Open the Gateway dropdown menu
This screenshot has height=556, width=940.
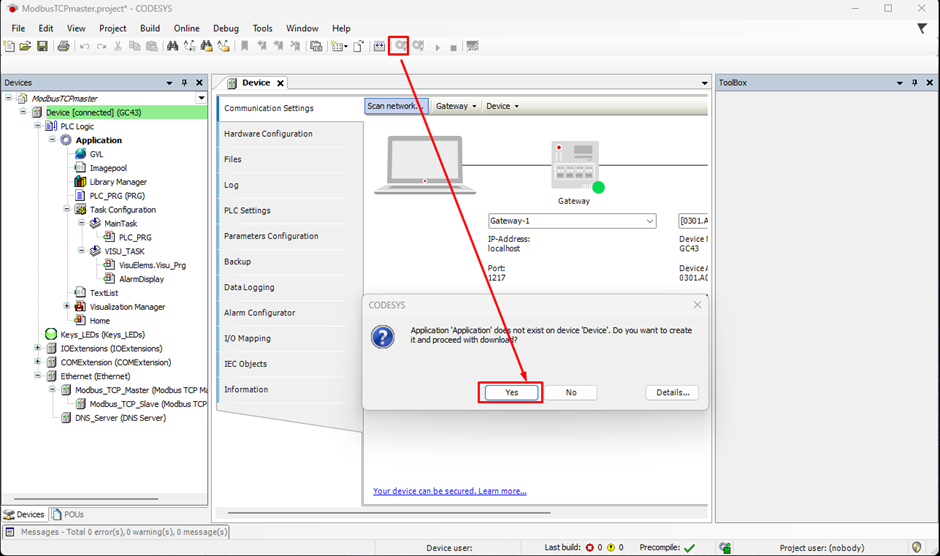click(456, 106)
